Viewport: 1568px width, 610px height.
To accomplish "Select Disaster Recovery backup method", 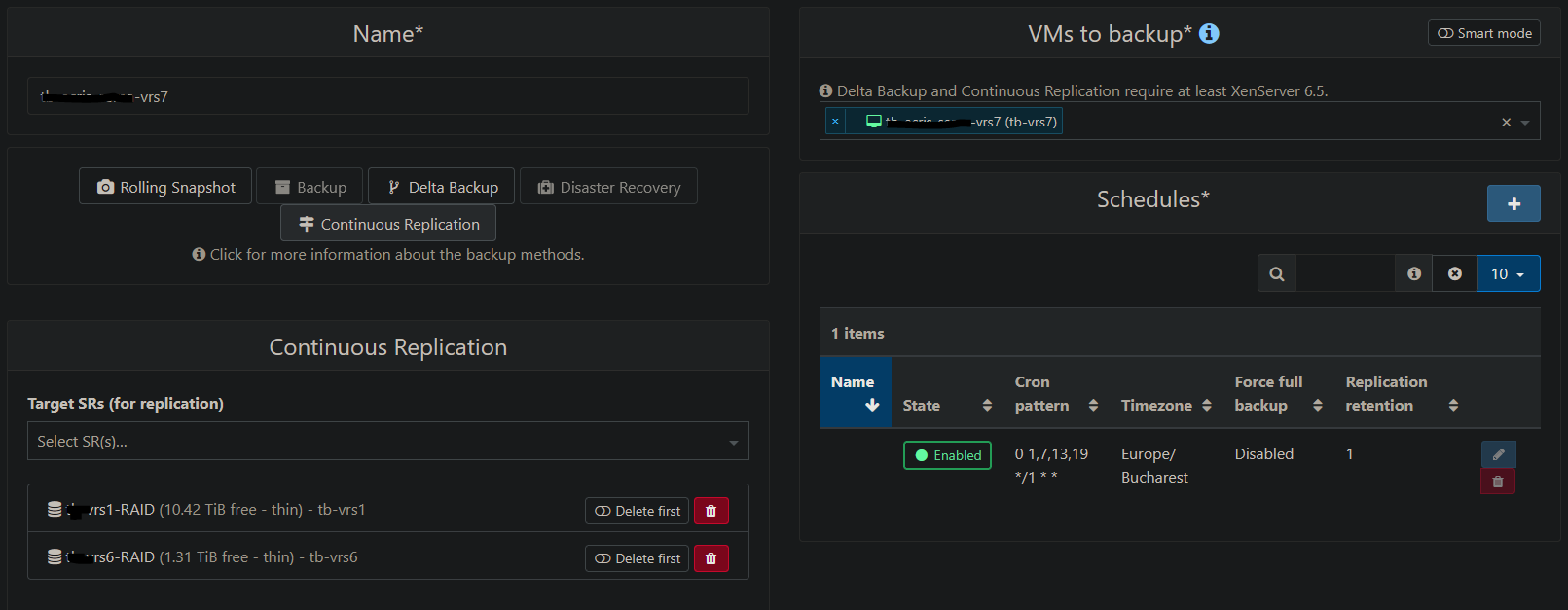I will point(608,187).
